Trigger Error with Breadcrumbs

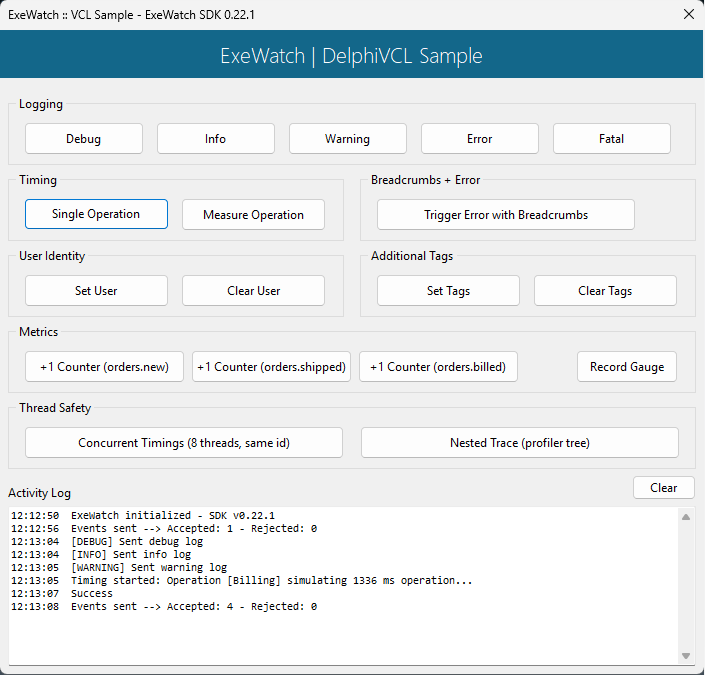pyautogui.click(x=506, y=215)
